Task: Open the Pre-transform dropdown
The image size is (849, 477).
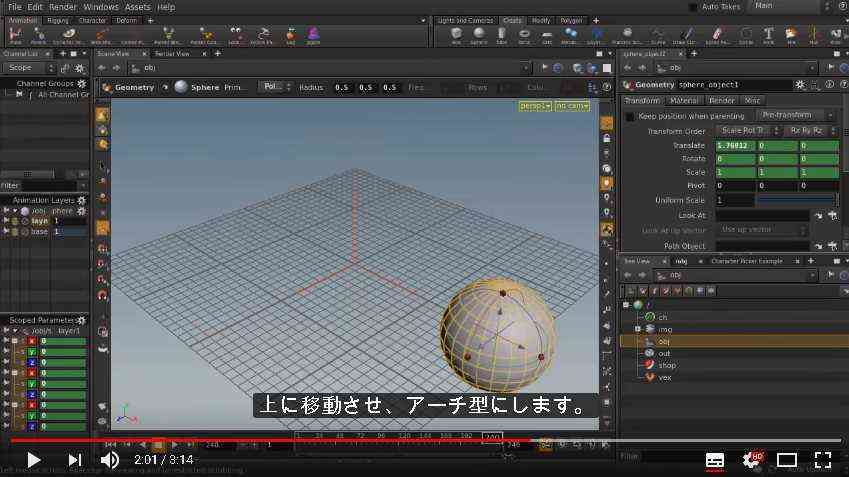Action: [x=795, y=115]
